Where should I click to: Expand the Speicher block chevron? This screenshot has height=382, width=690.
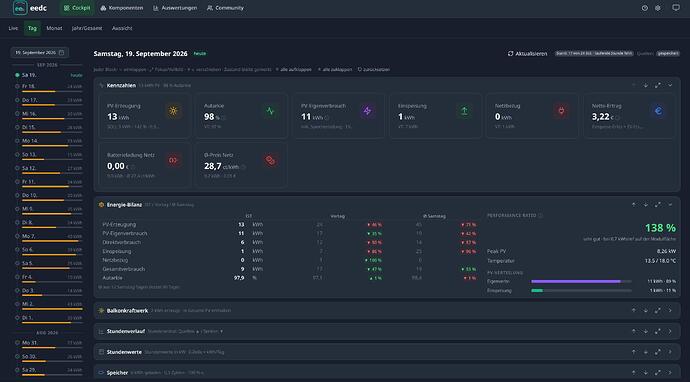pyautogui.click(x=670, y=372)
